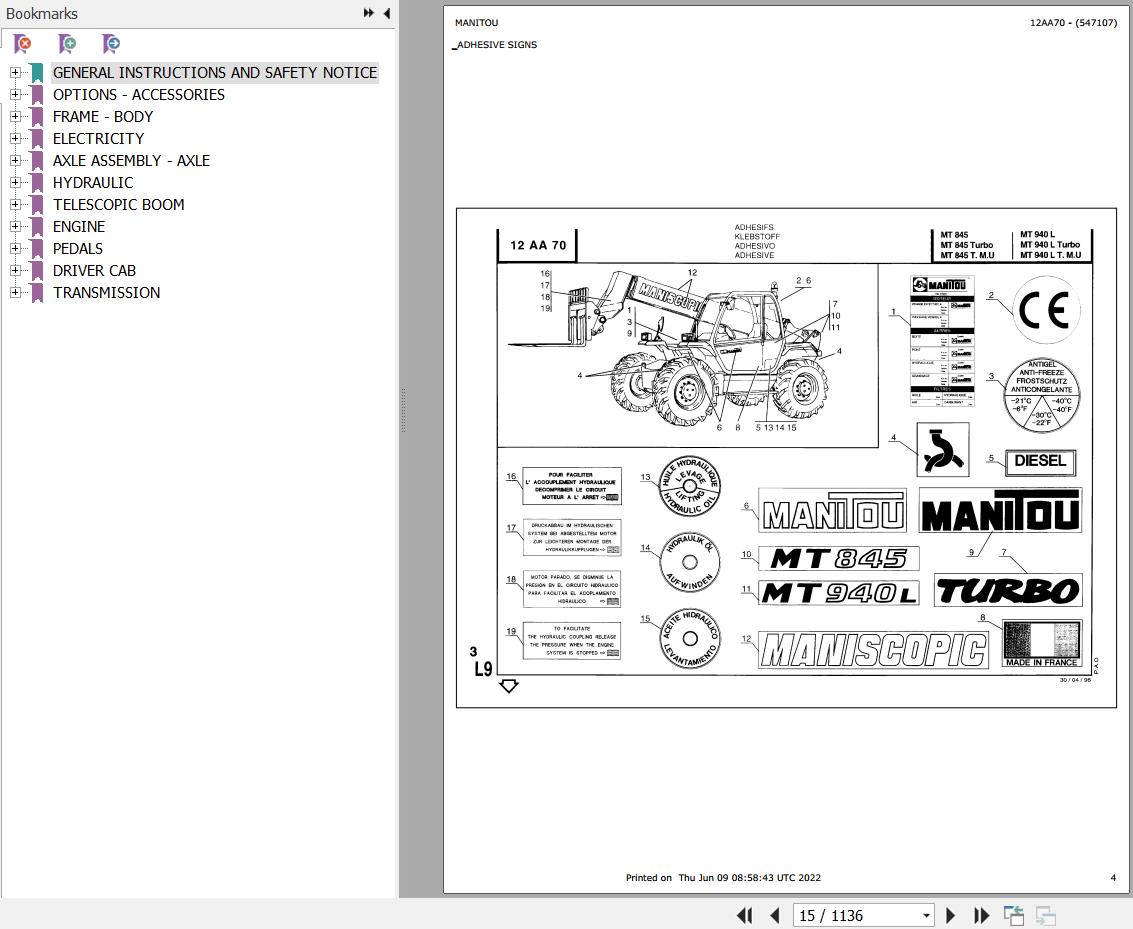Viewport: 1133px width, 929px height.
Task: Click the ADHESIVE SIGNS heading in document
Action: pos(496,45)
